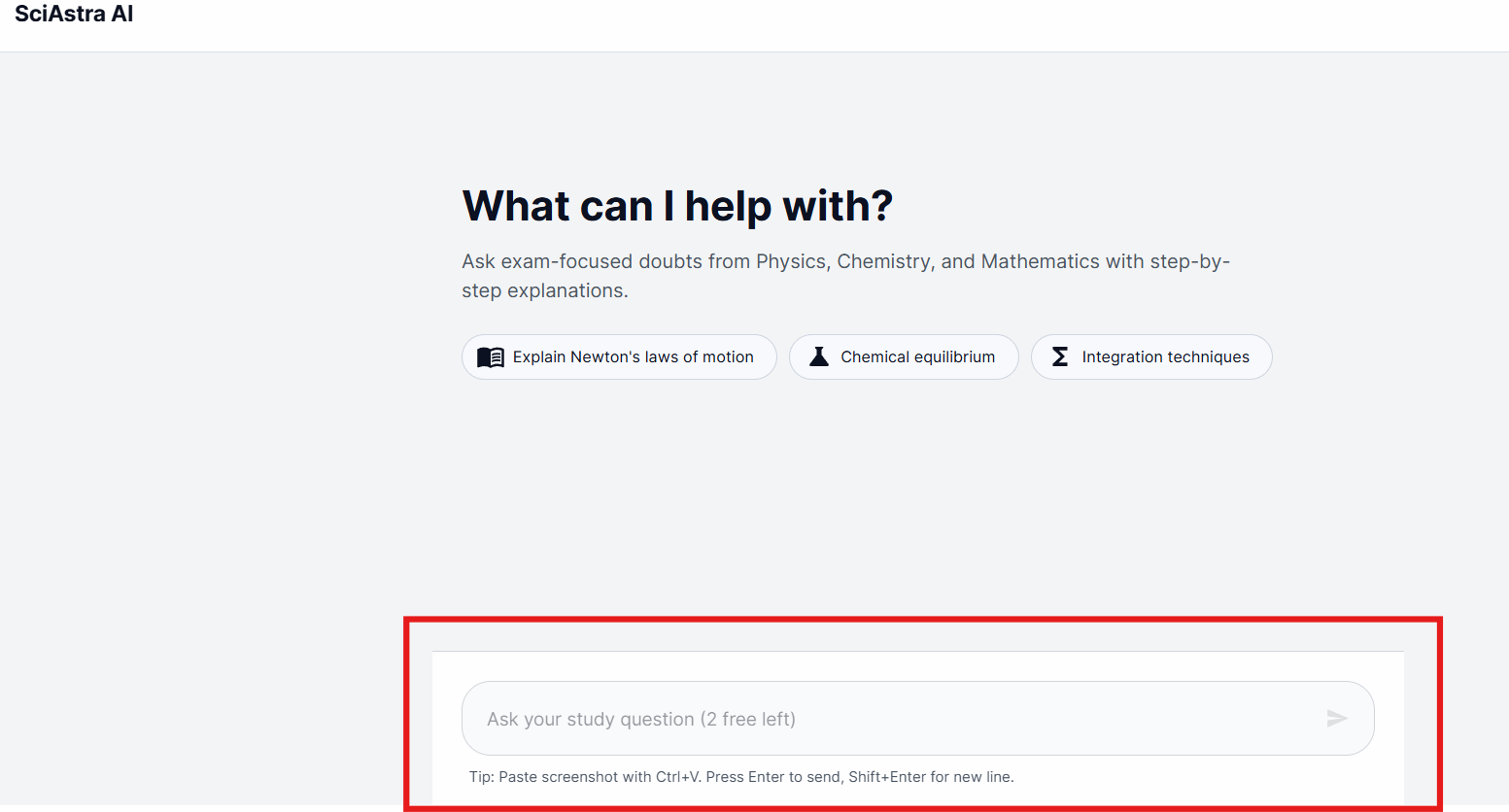
Task: Click the word "Physics" in the description
Action: click(791, 262)
